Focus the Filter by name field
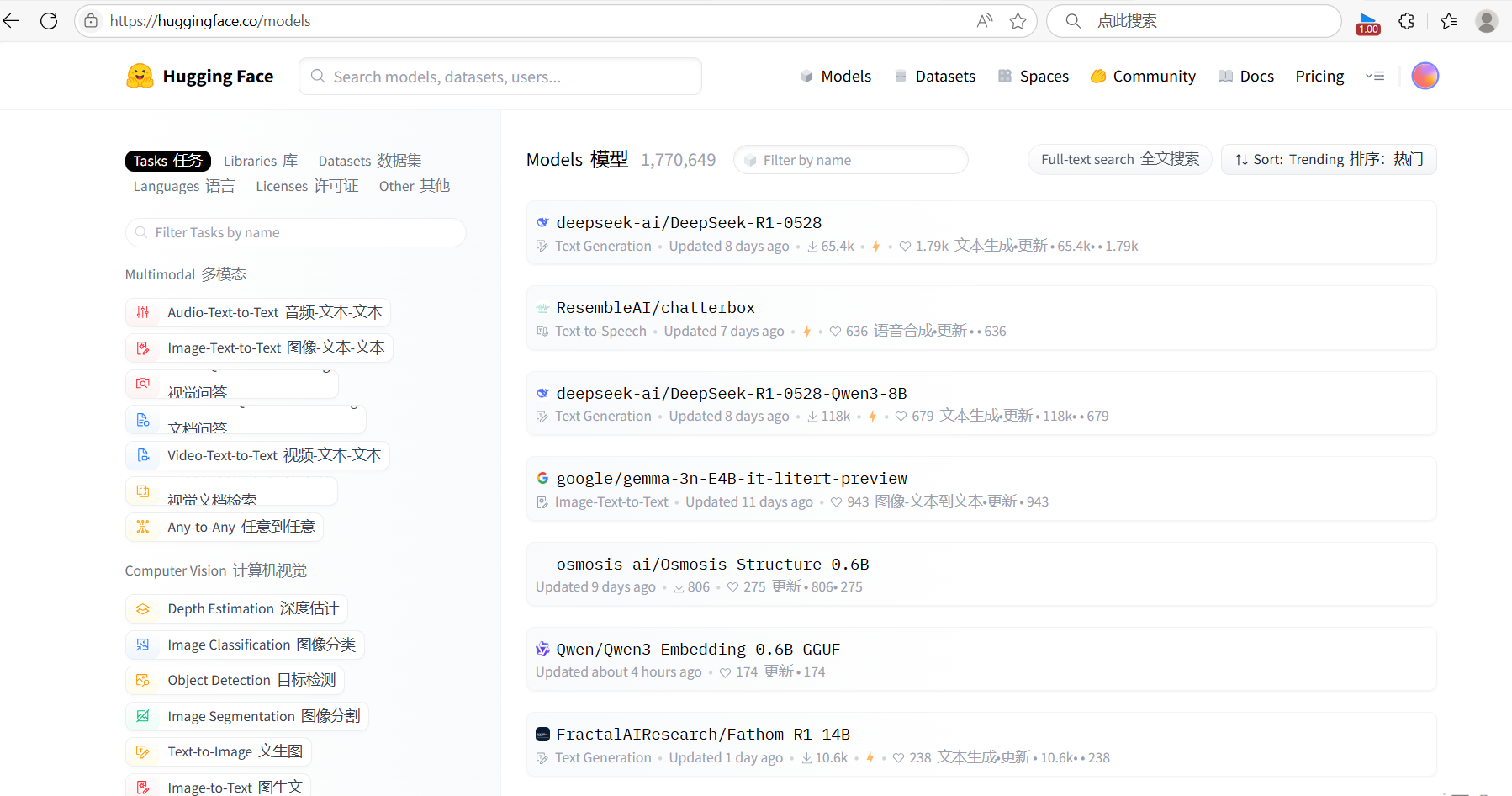1512x796 pixels. tap(850, 160)
